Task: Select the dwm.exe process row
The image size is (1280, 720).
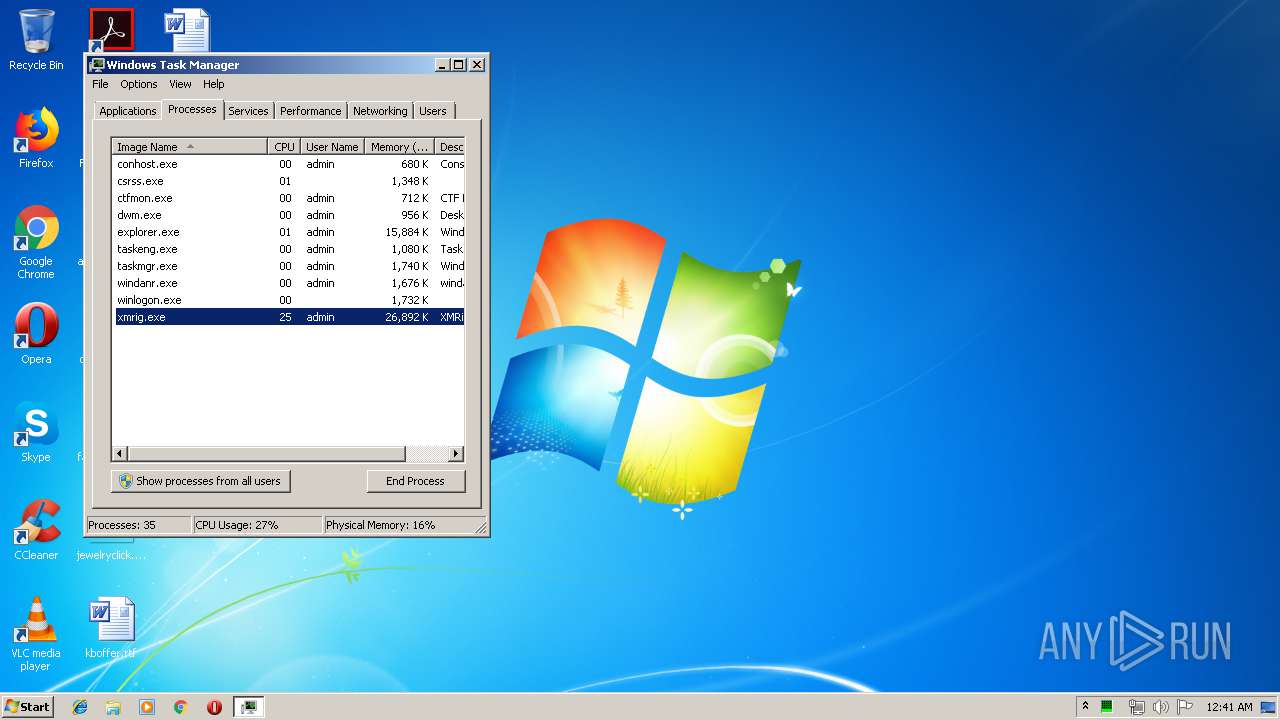Action: pyautogui.click(x=288, y=215)
